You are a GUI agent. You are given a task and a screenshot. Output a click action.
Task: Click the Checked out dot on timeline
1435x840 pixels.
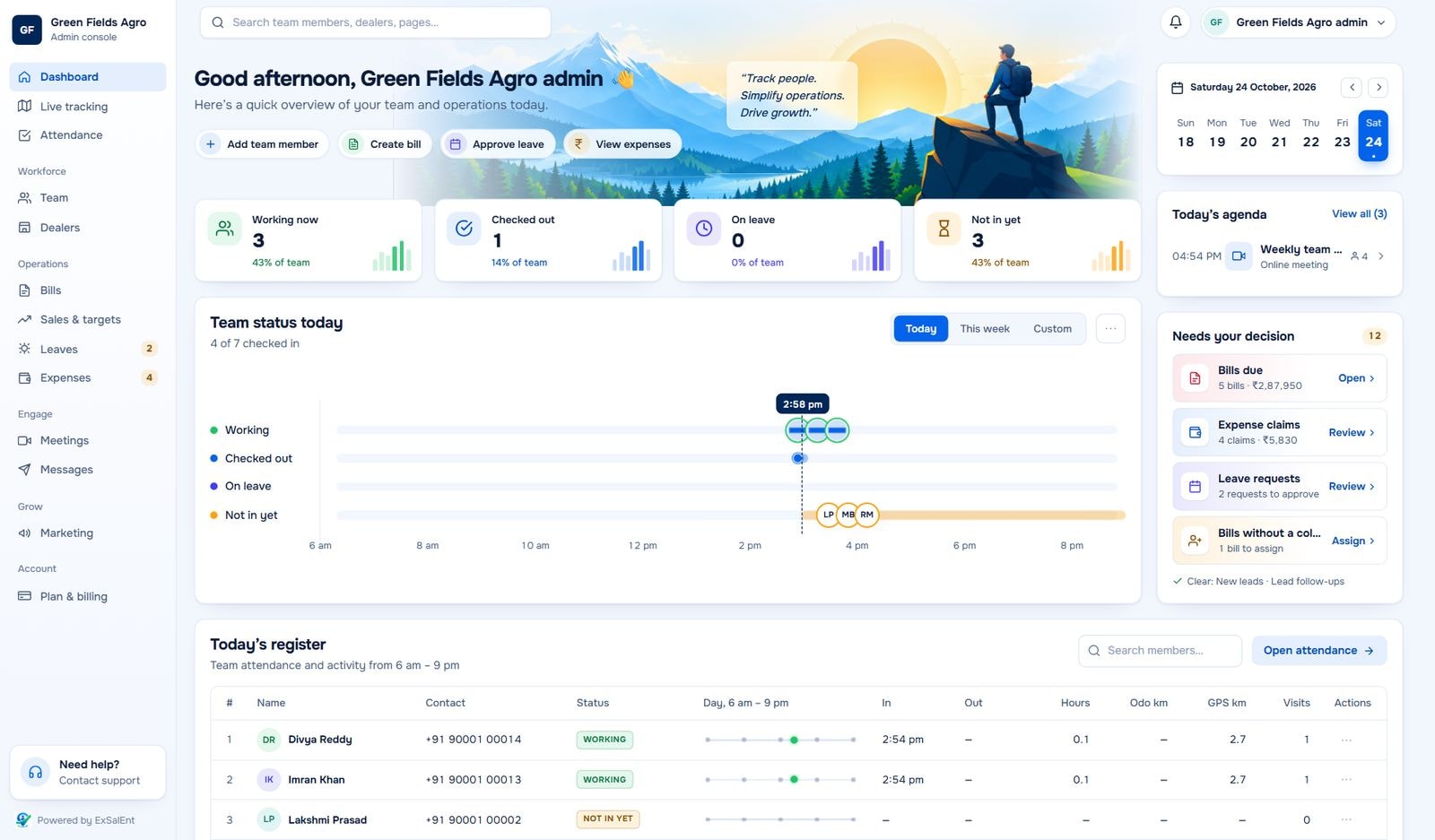(798, 458)
